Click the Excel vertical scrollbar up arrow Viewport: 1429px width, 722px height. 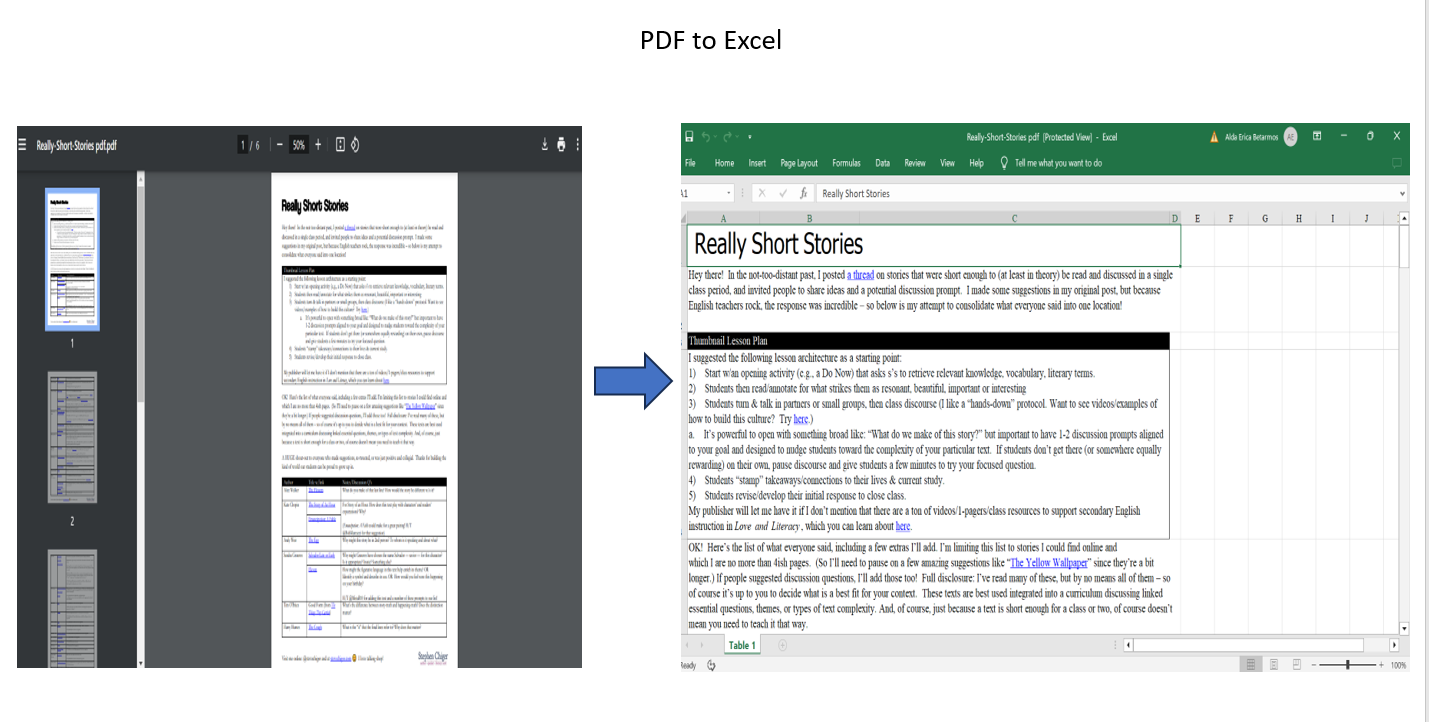click(x=1404, y=218)
